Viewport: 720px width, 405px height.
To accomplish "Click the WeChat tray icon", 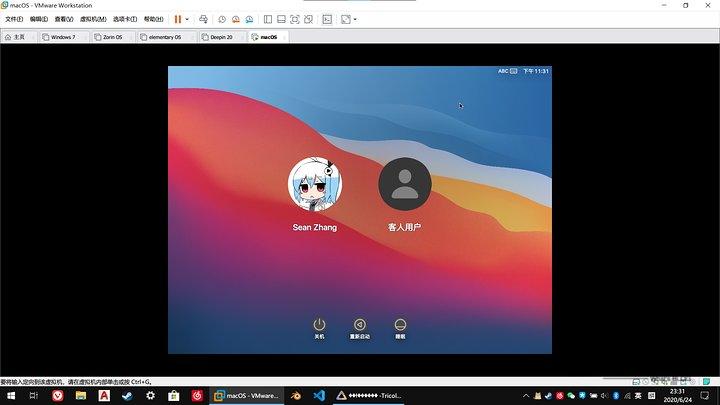I will pos(571,396).
